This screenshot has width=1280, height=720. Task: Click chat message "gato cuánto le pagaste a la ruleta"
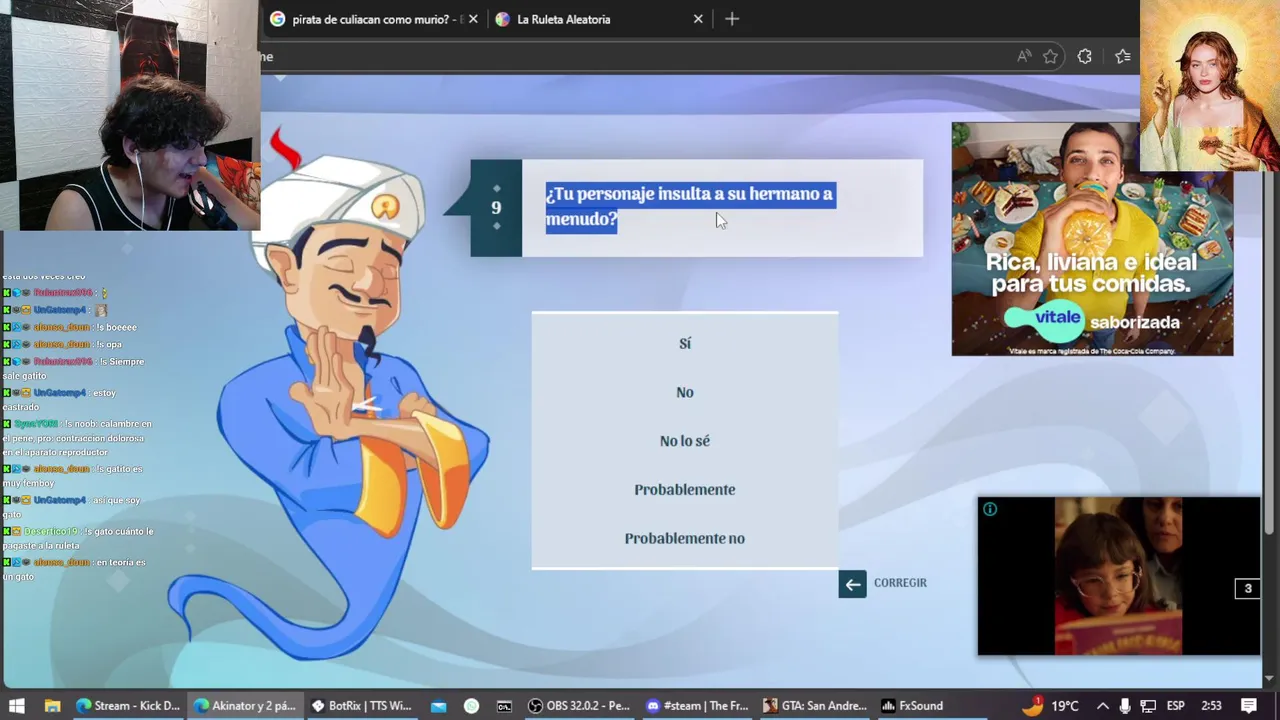[78, 538]
